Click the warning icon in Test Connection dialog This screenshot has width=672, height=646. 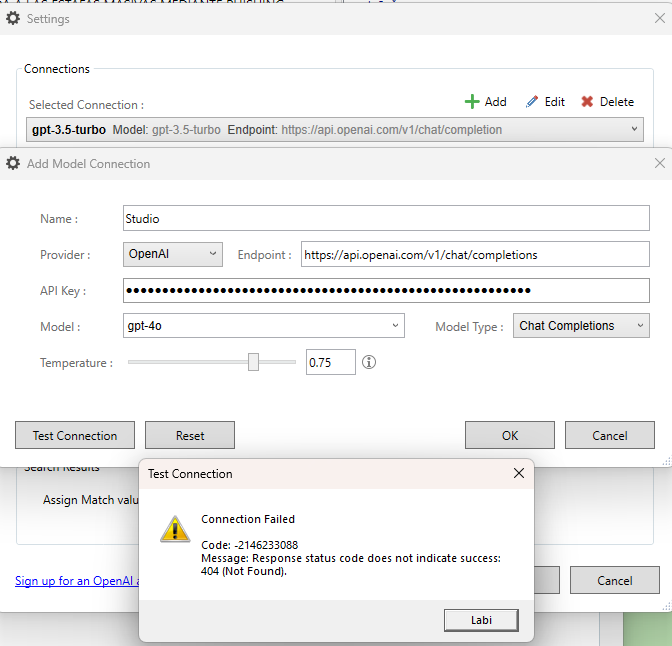(x=175, y=529)
